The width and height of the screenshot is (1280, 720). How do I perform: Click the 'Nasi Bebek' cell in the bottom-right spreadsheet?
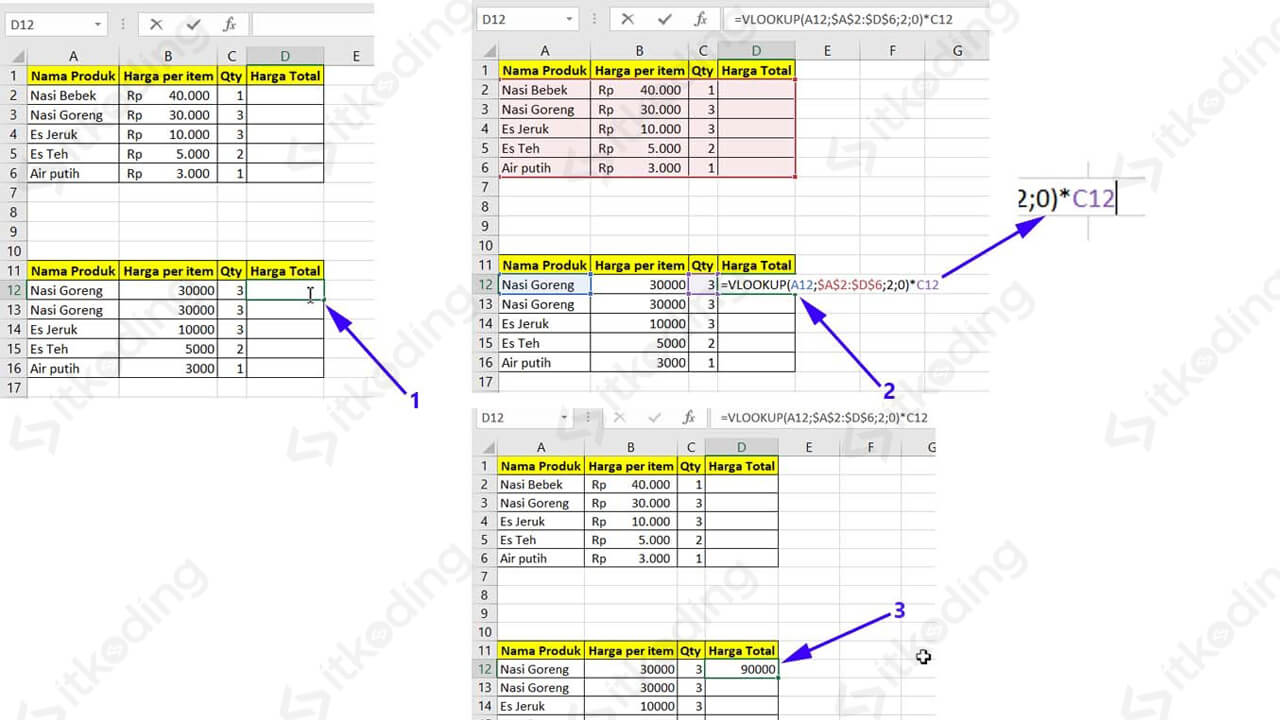coord(540,485)
